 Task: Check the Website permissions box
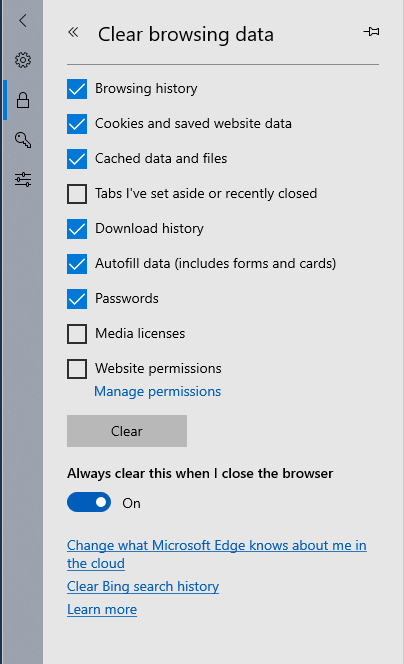tap(77, 369)
